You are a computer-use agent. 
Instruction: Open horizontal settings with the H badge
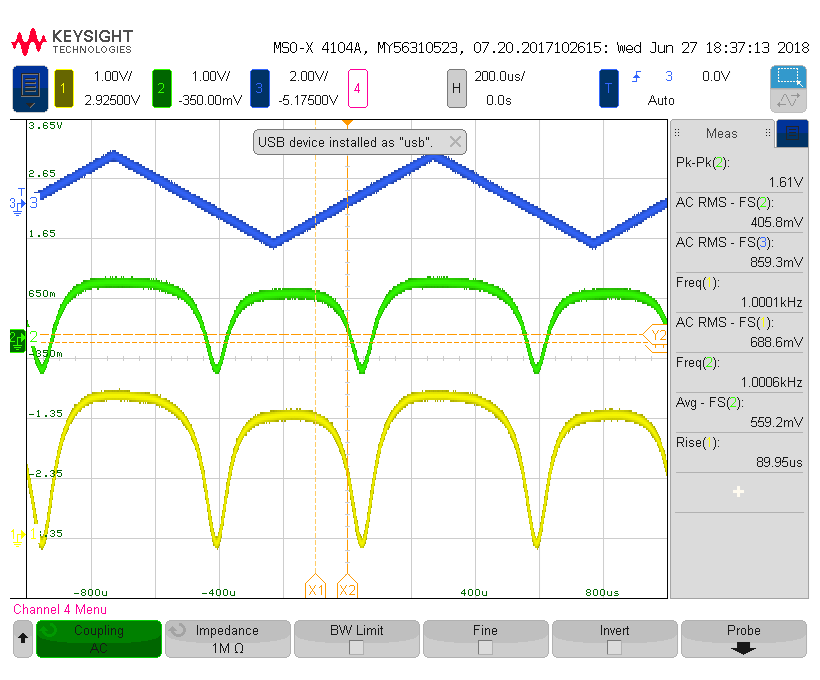click(456, 88)
